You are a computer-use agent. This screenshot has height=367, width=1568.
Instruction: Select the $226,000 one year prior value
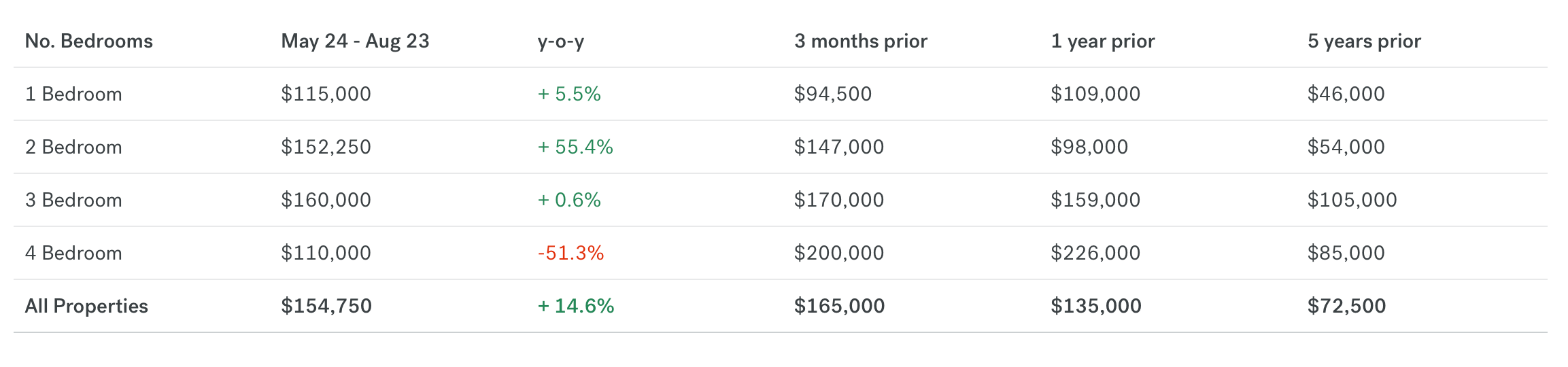point(1095,253)
